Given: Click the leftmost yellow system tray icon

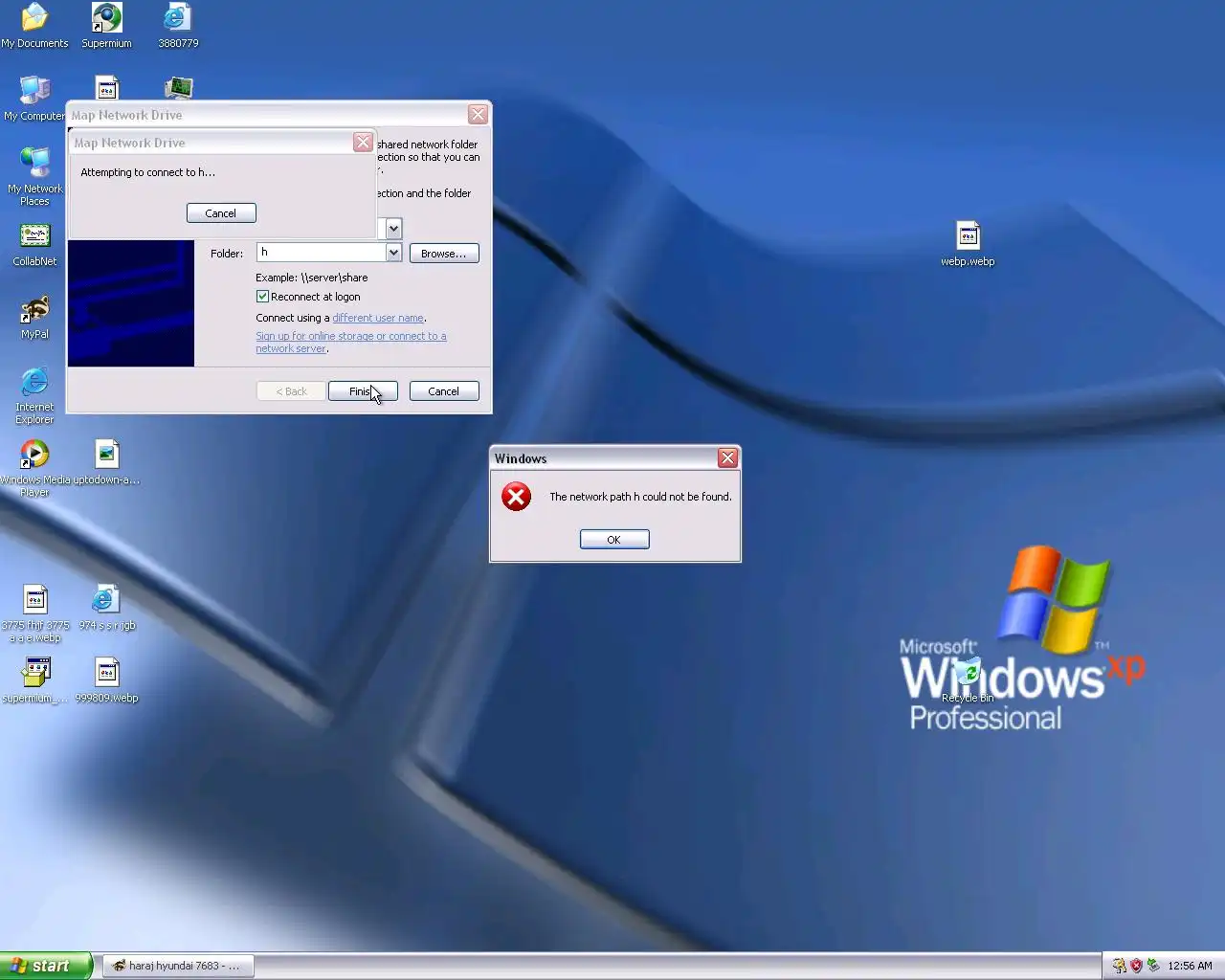Looking at the screenshot, I should tap(1119, 966).
